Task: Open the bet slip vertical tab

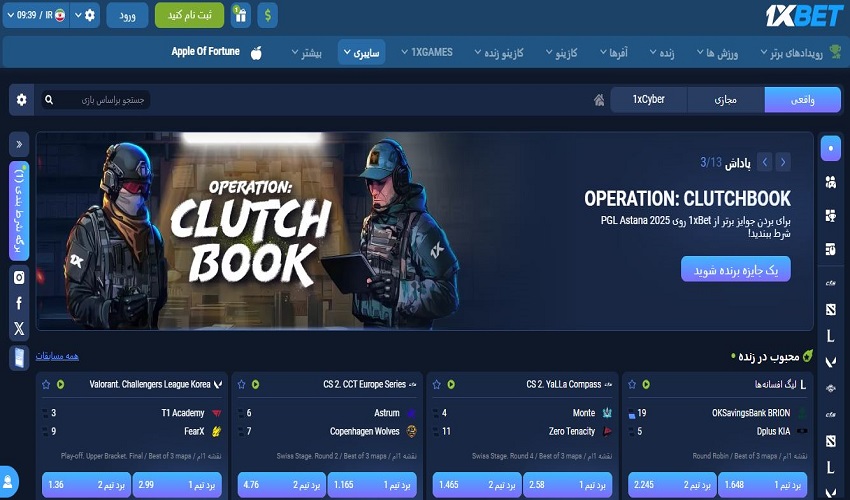Action: click(x=19, y=211)
